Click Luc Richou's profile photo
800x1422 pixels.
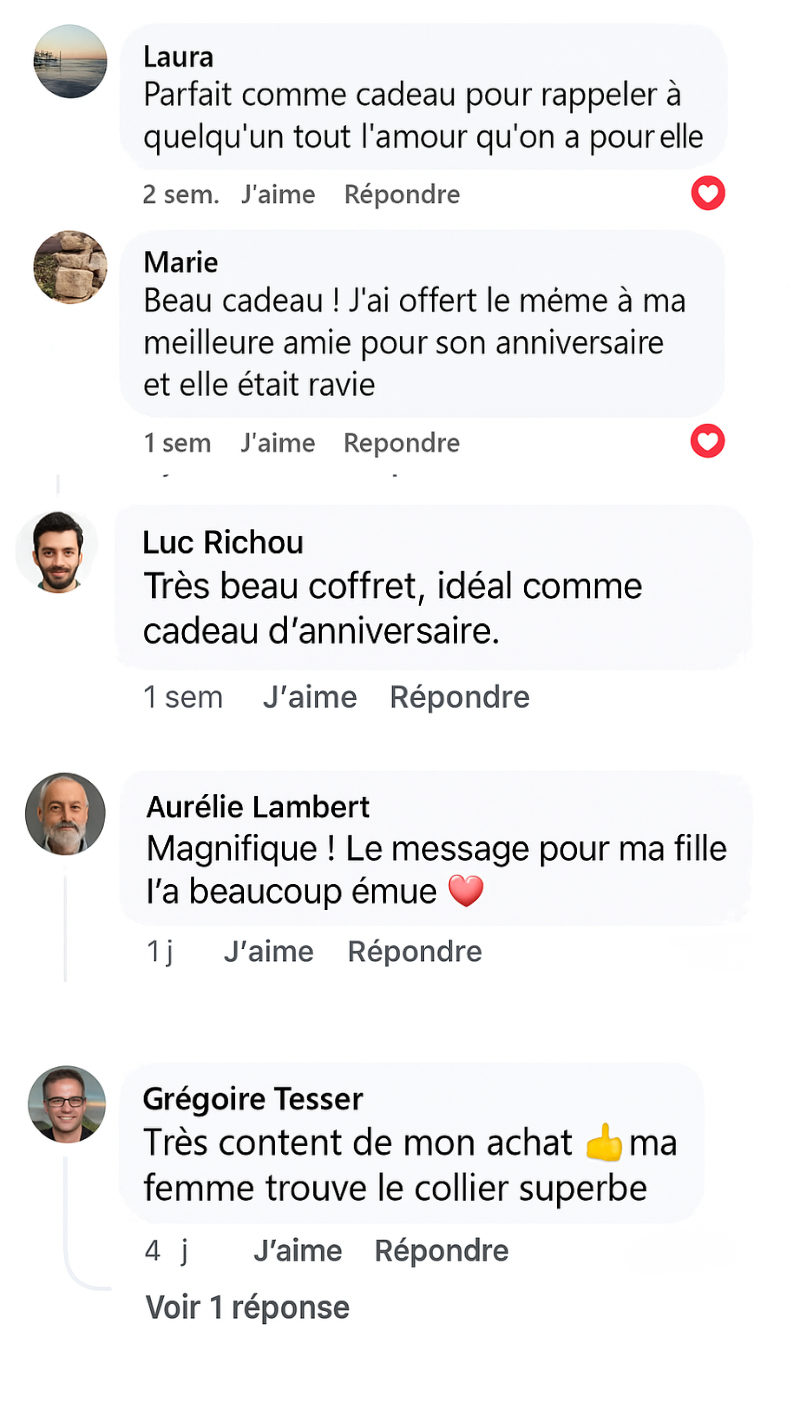[56, 551]
